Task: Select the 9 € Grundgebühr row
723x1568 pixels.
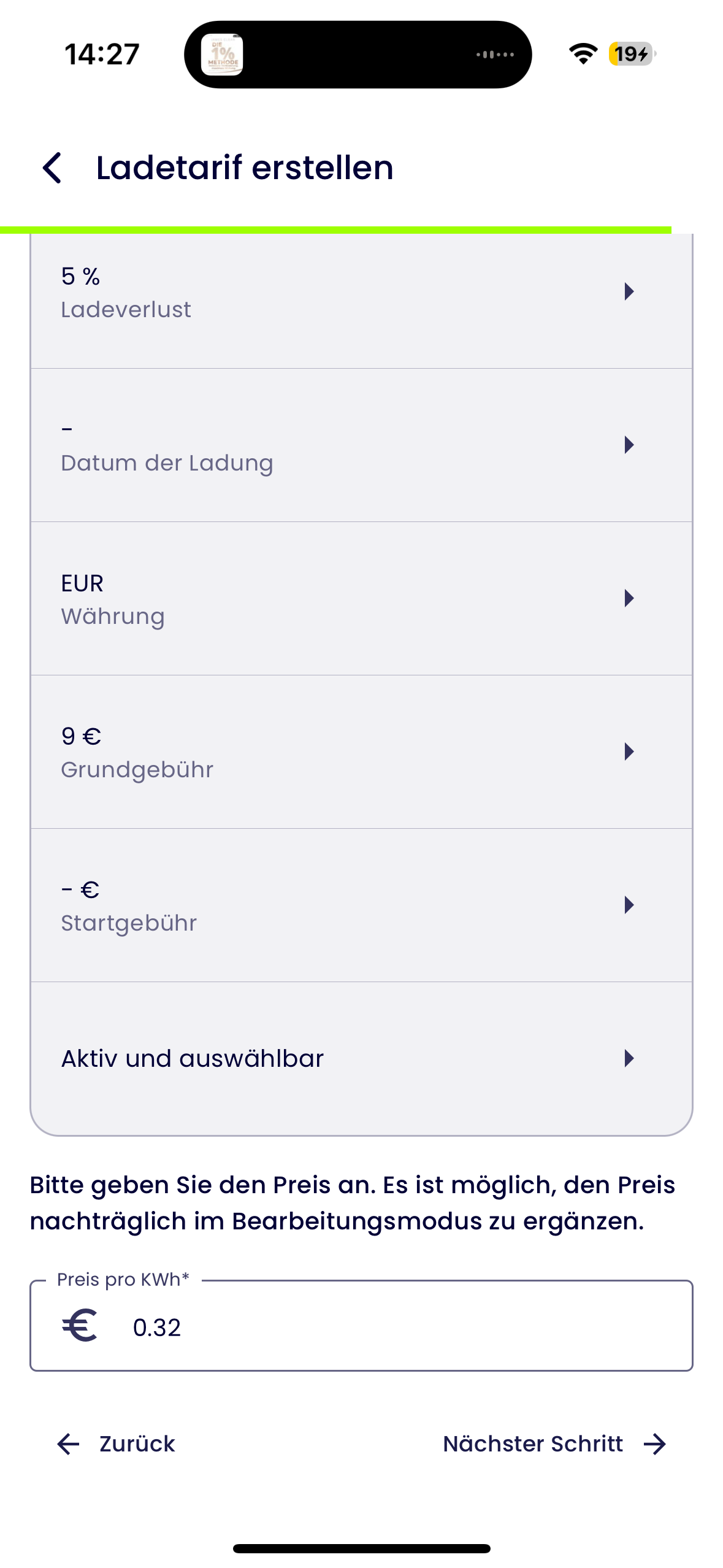Action: (361, 752)
